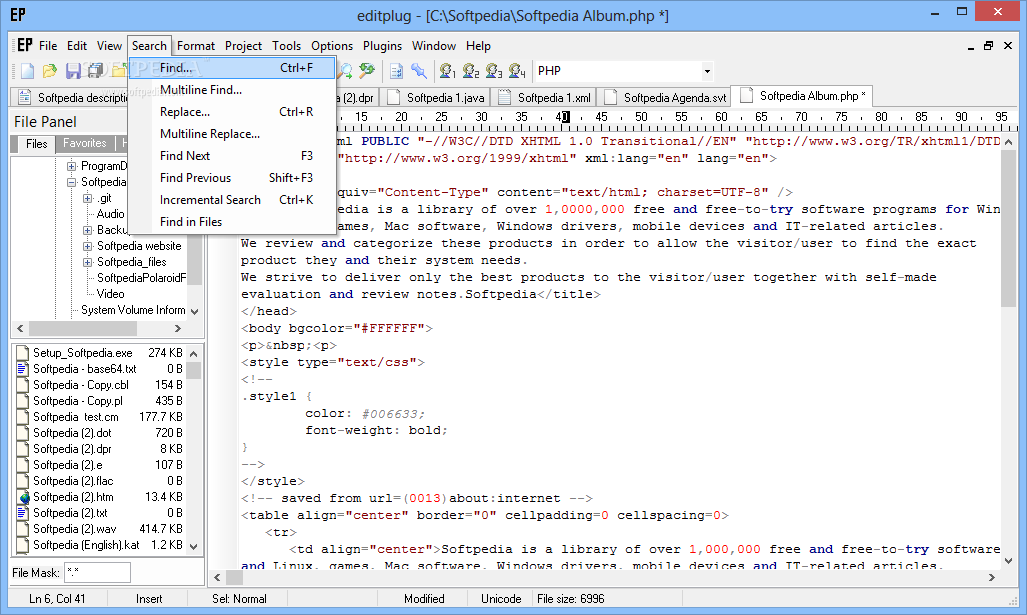Select Softpedia (2).wav in file list
Image resolution: width=1027 pixels, height=615 pixels.
click(75, 529)
